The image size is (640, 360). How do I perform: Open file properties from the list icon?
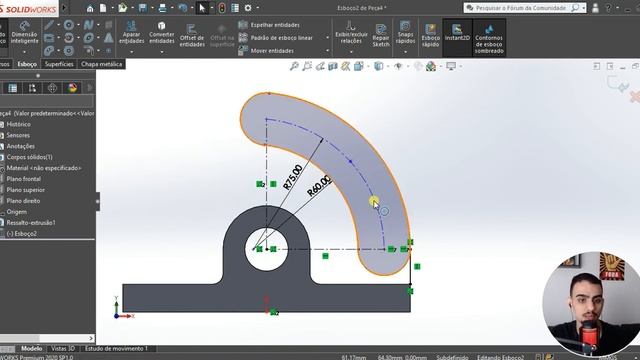[235, 8]
